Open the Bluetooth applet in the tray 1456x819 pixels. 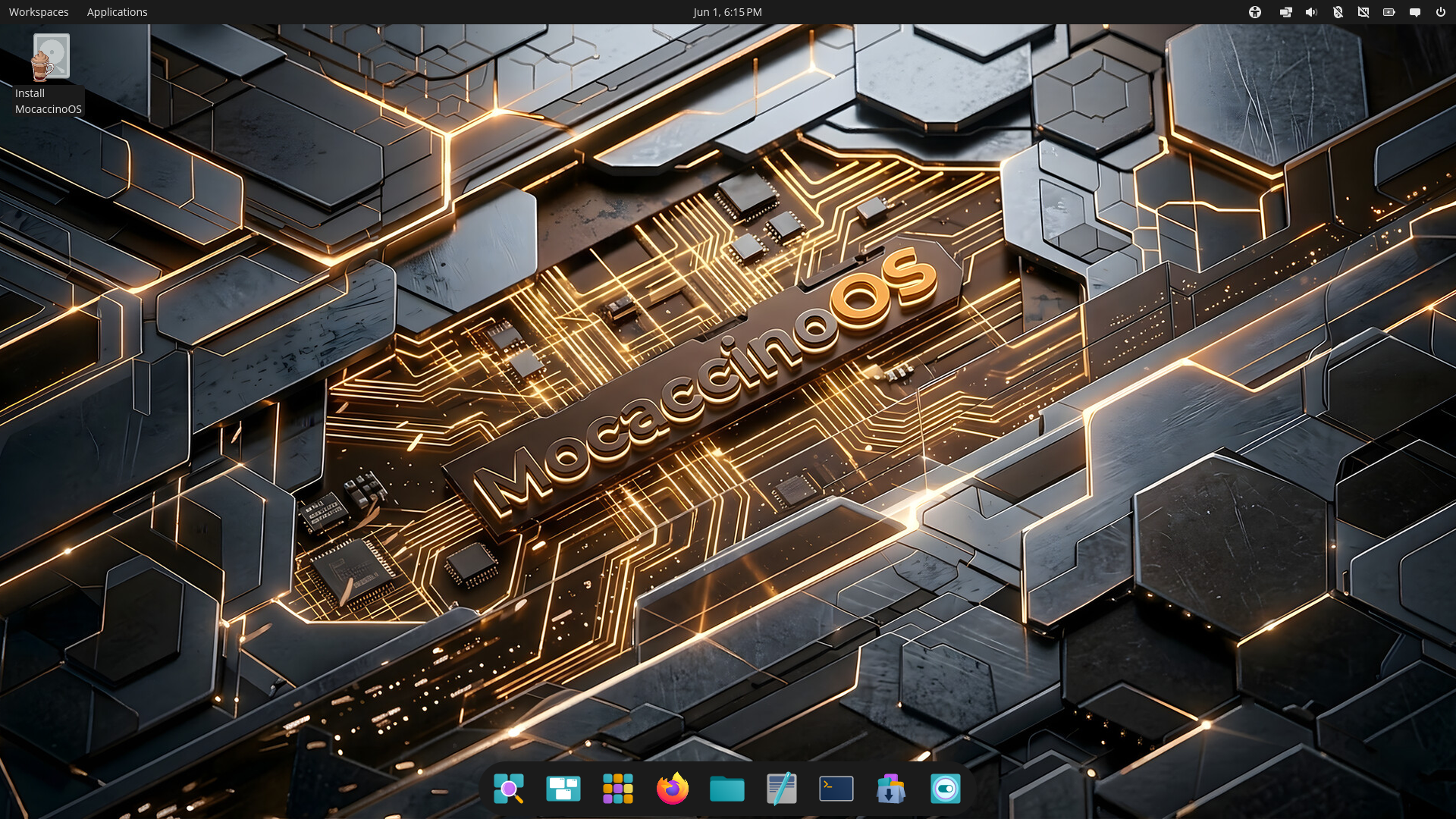tap(1338, 12)
